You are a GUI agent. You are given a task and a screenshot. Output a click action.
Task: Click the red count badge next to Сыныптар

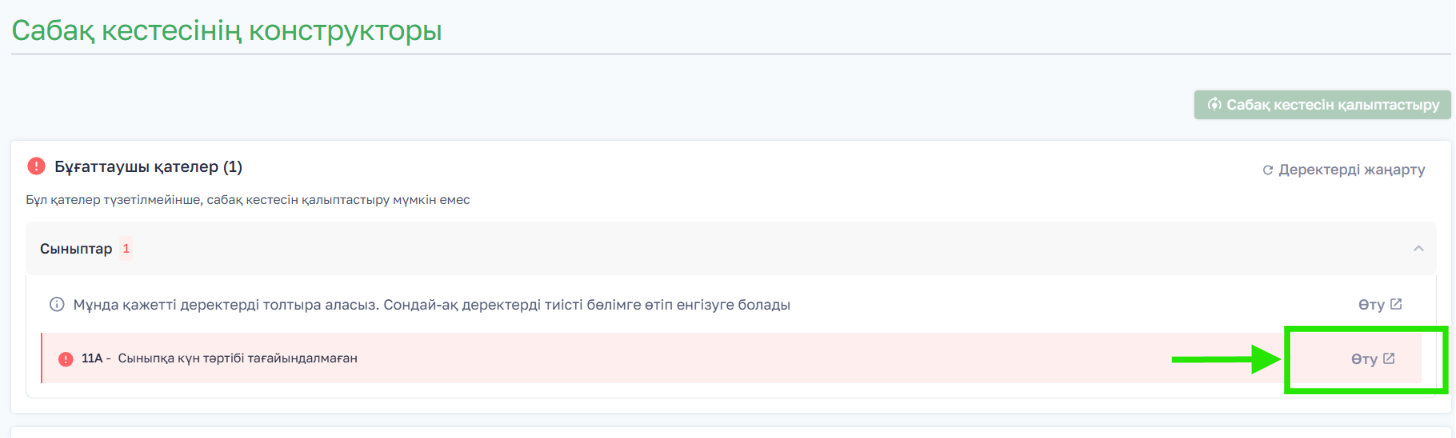pos(126,248)
